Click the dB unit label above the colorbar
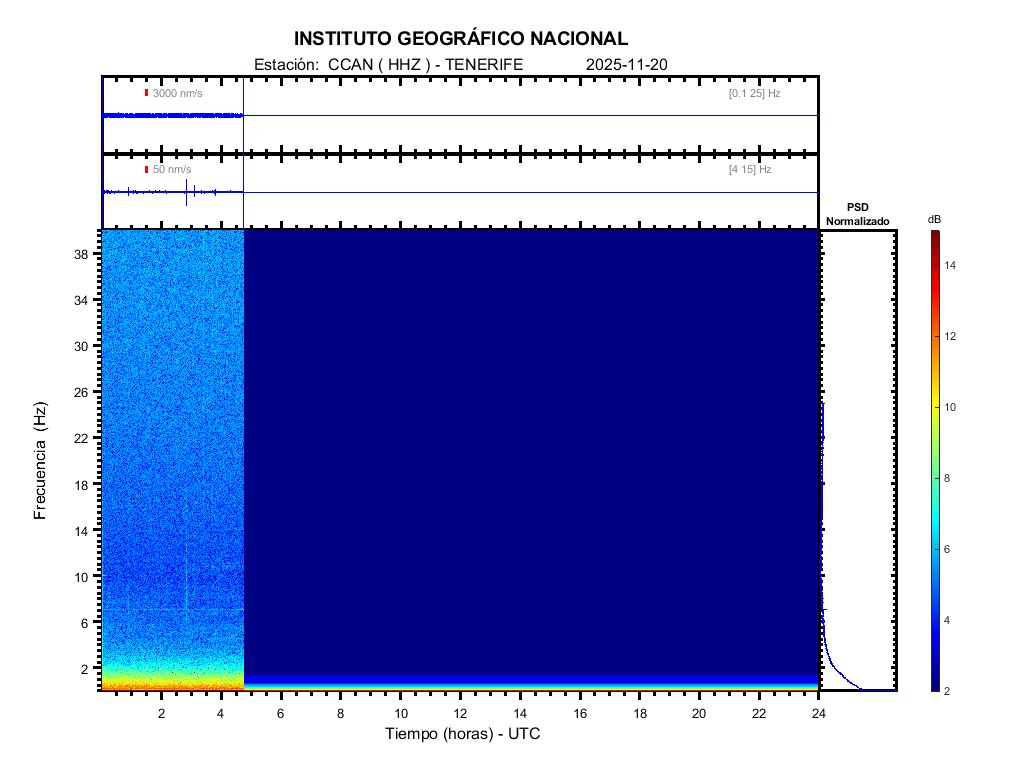The height and width of the screenshot is (768, 1024). point(934,219)
